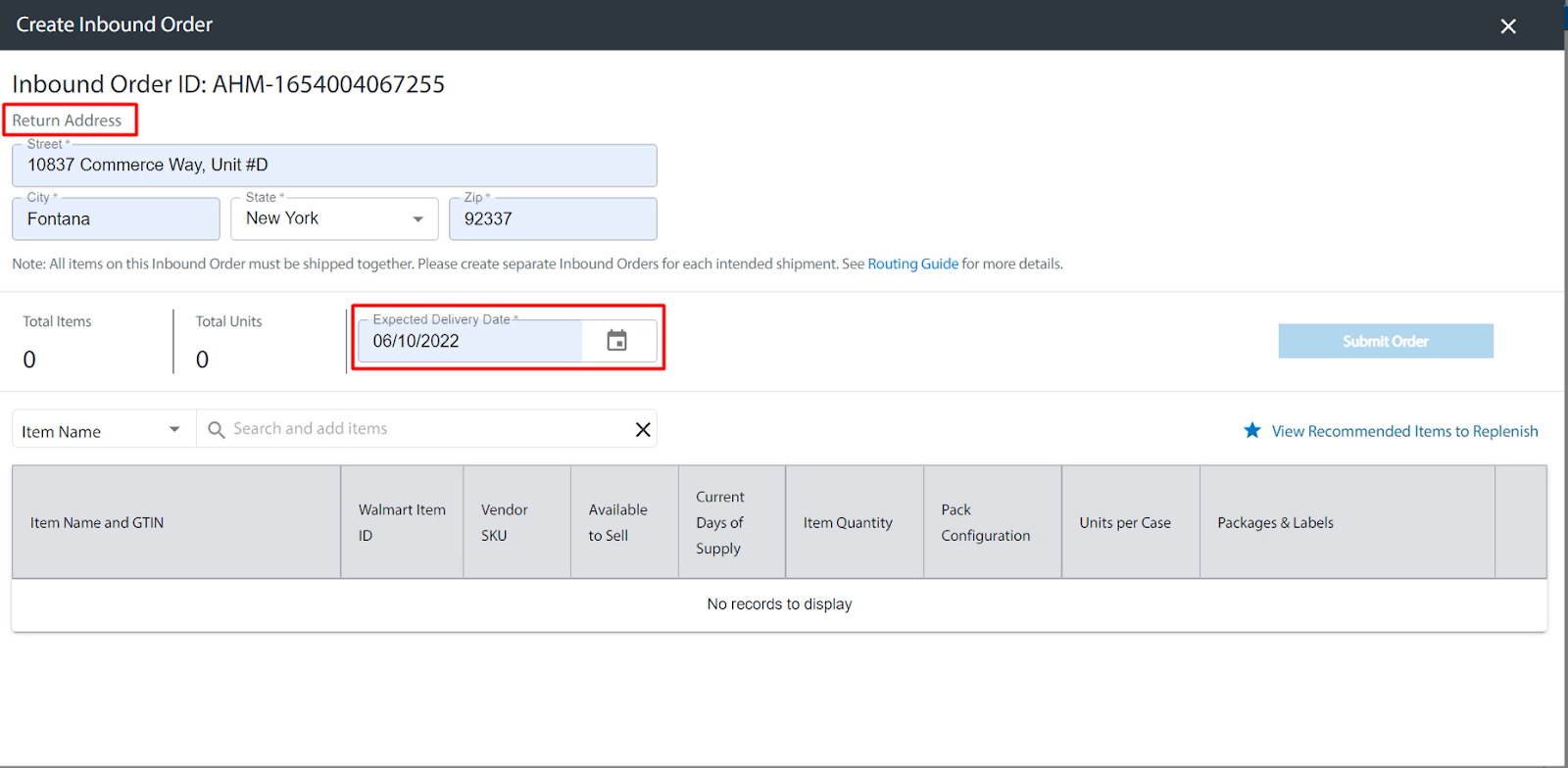The image size is (1568, 768).
Task: Click View Recommended Items to Replenish
Action: pos(1404,431)
